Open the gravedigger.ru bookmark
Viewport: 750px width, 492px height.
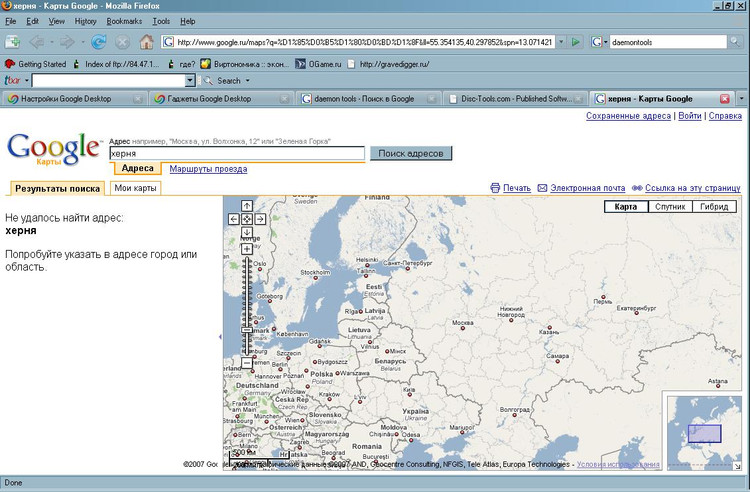[388, 64]
